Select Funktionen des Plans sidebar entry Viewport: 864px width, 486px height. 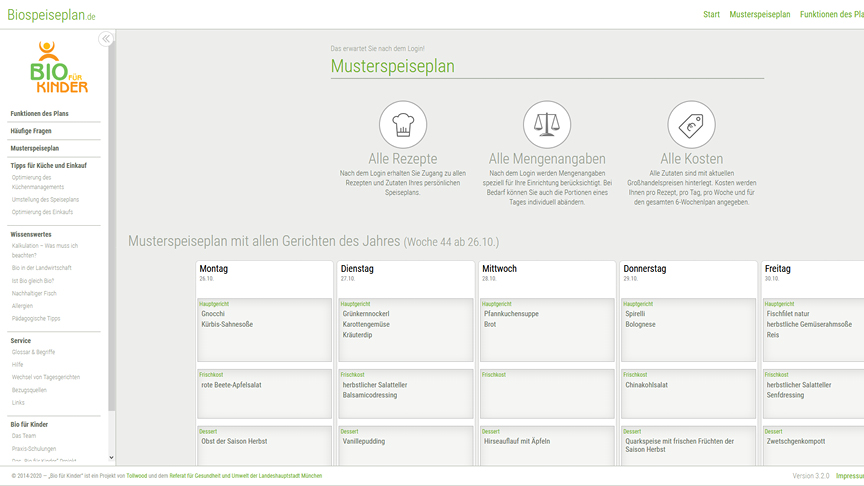pyautogui.click(x=40, y=114)
